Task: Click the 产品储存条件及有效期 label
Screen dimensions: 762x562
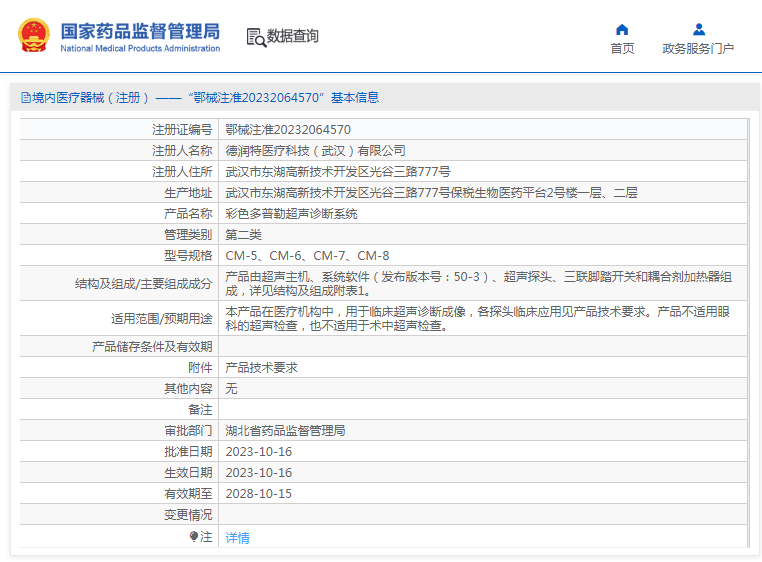Action: (x=152, y=347)
